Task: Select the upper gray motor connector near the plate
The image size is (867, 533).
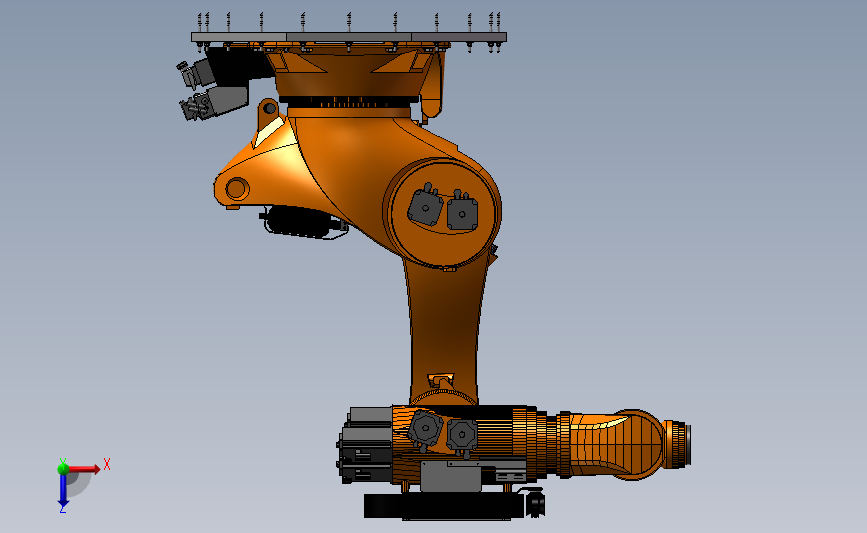Action: [196, 74]
